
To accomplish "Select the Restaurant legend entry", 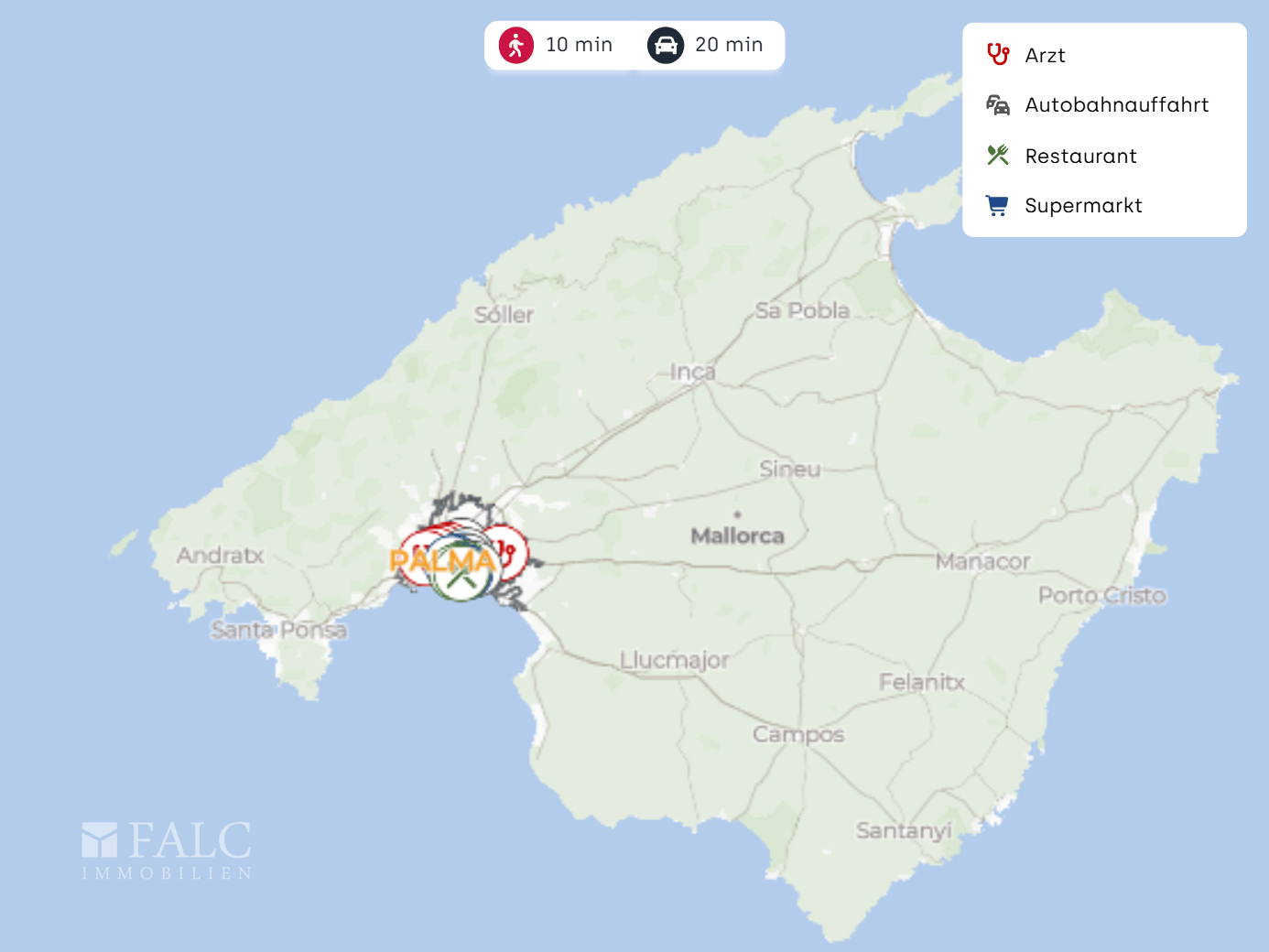I will tap(1080, 157).
